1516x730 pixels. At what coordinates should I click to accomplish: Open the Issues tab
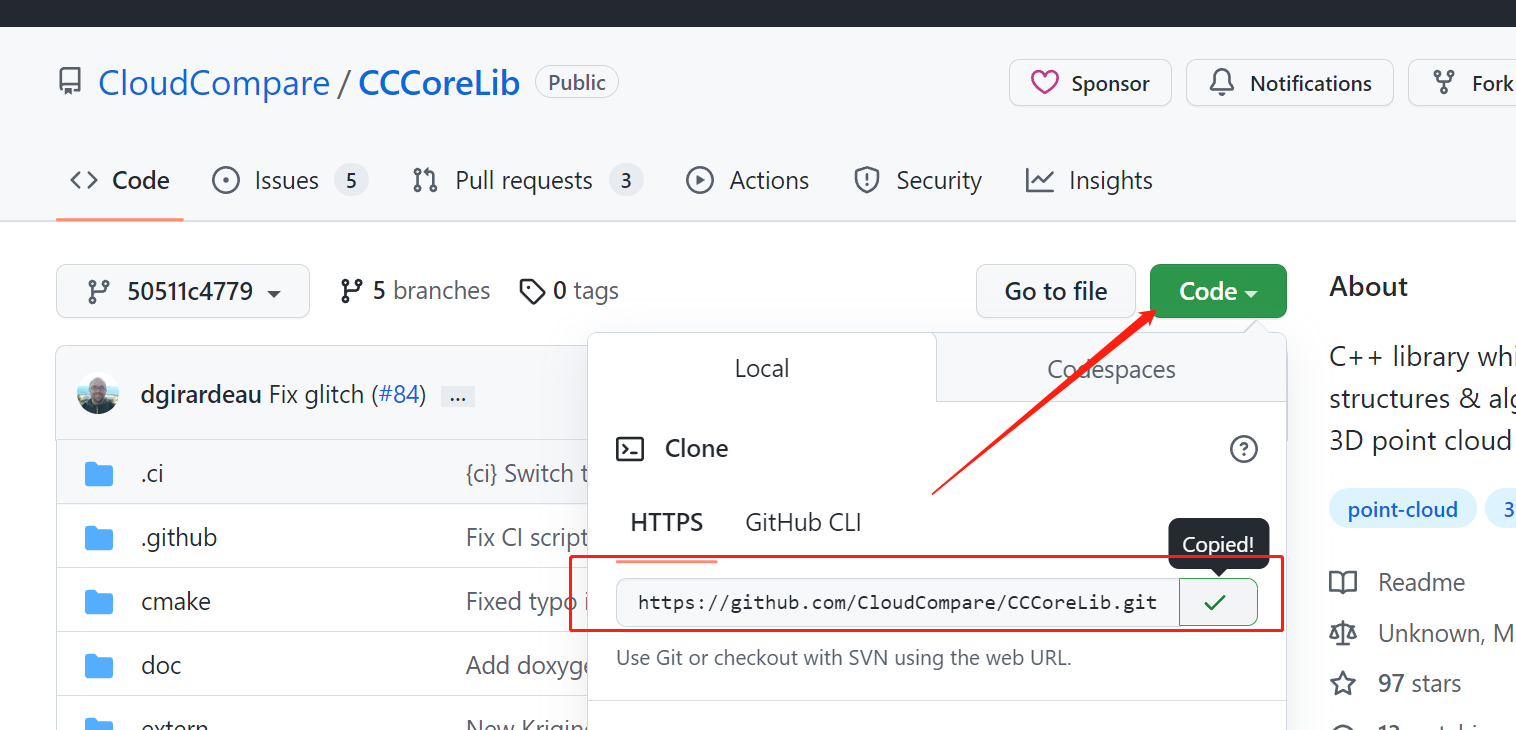click(x=287, y=180)
